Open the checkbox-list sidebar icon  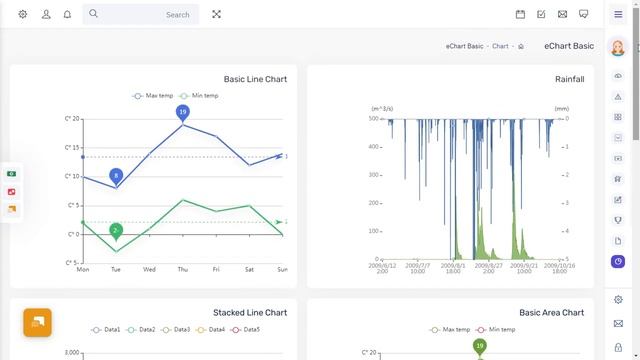pyautogui.click(x=618, y=138)
